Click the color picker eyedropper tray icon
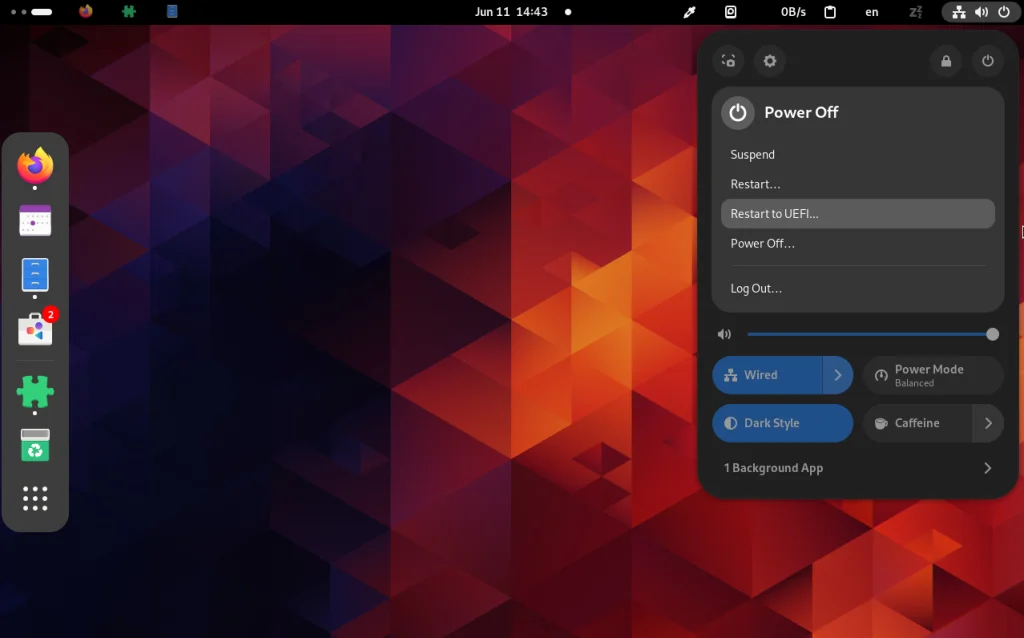This screenshot has width=1024, height=638. coord(689,12)
